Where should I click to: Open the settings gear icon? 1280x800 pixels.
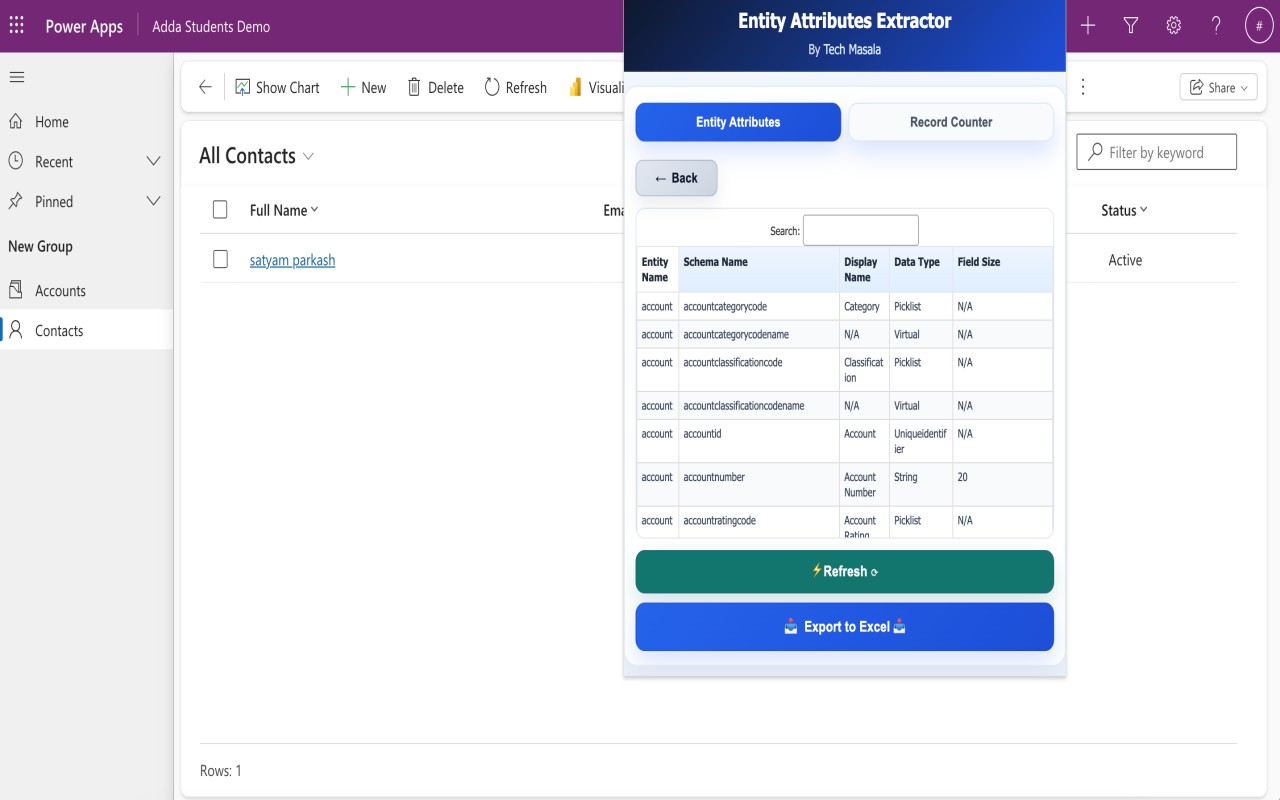point(1174,26)
